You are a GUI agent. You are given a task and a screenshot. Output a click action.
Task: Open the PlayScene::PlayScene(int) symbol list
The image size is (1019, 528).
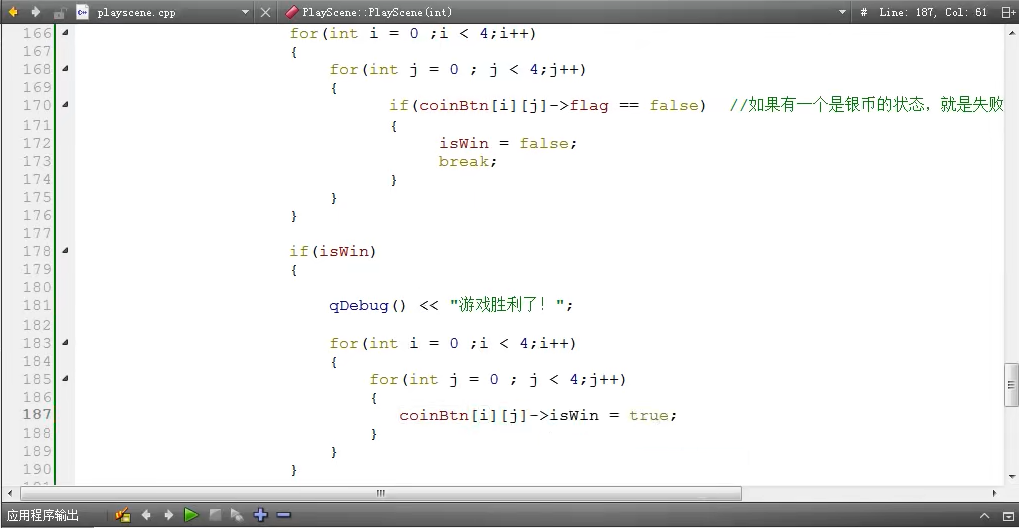pyautogui.click(x=377, y=12)
